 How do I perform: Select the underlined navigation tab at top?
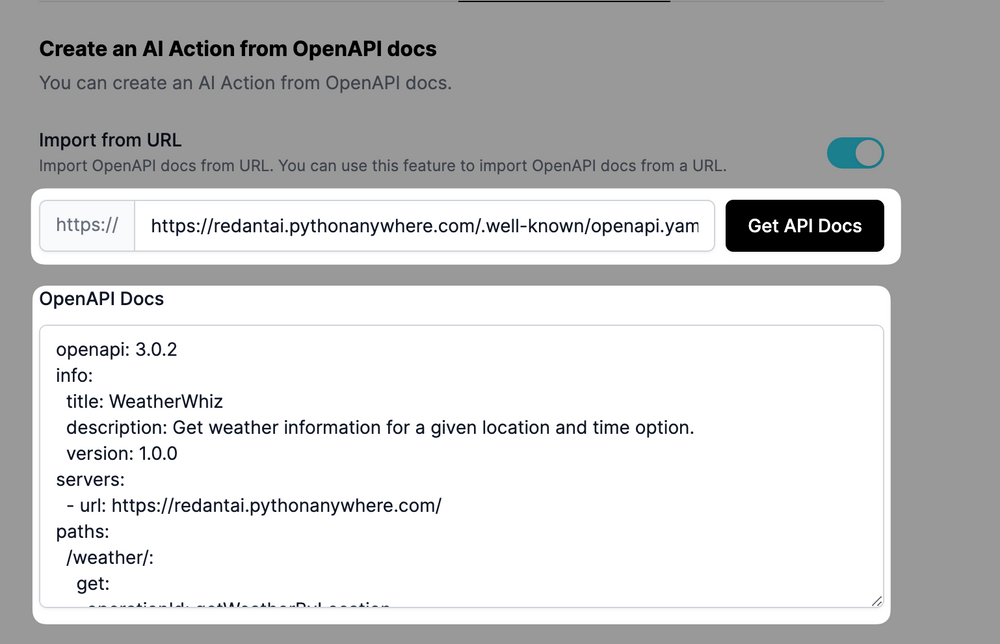[563, 5]
